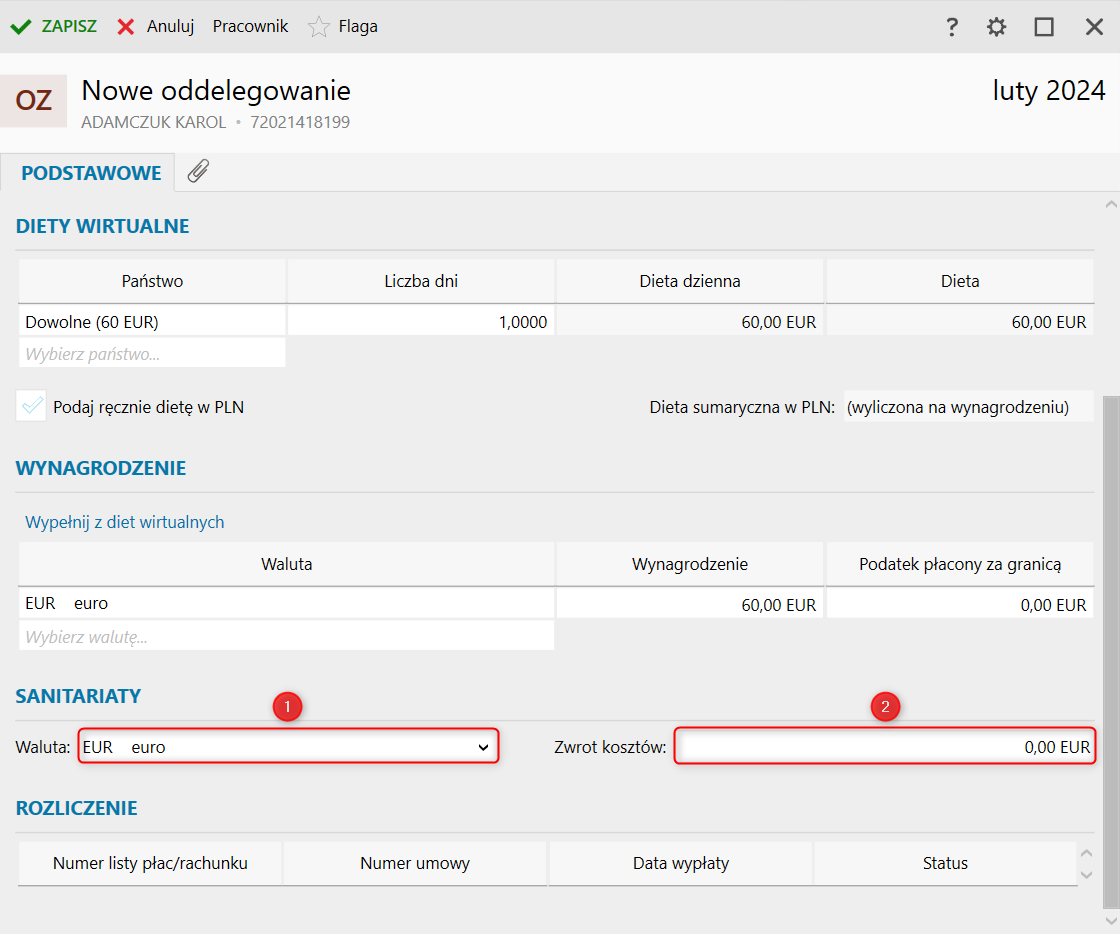Click the Rozliczenie table scroll down arrow
Viewport: 1120px width, 934px height.
pos(1086,875)
